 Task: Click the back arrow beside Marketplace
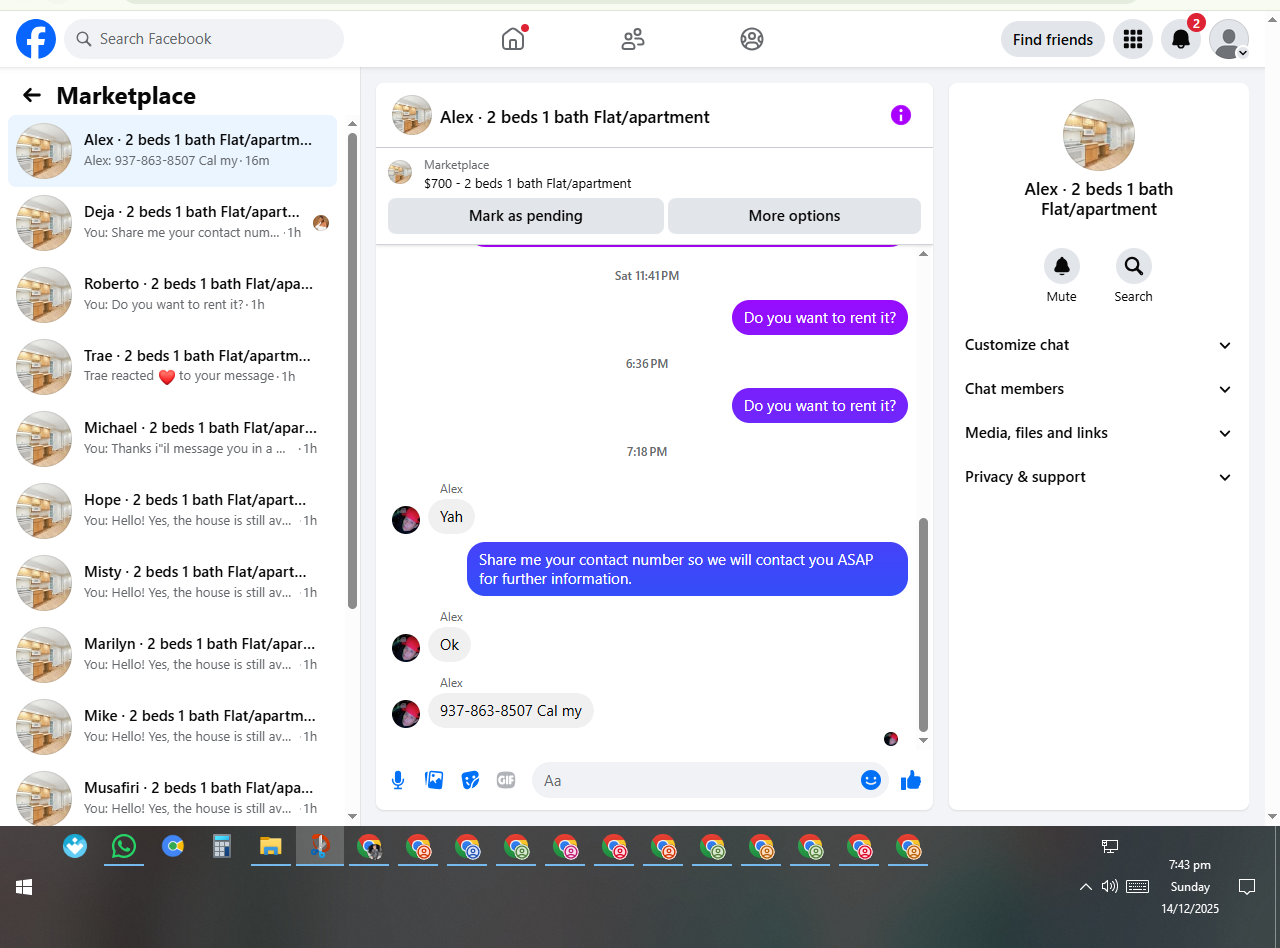click(x=32, y=95)
